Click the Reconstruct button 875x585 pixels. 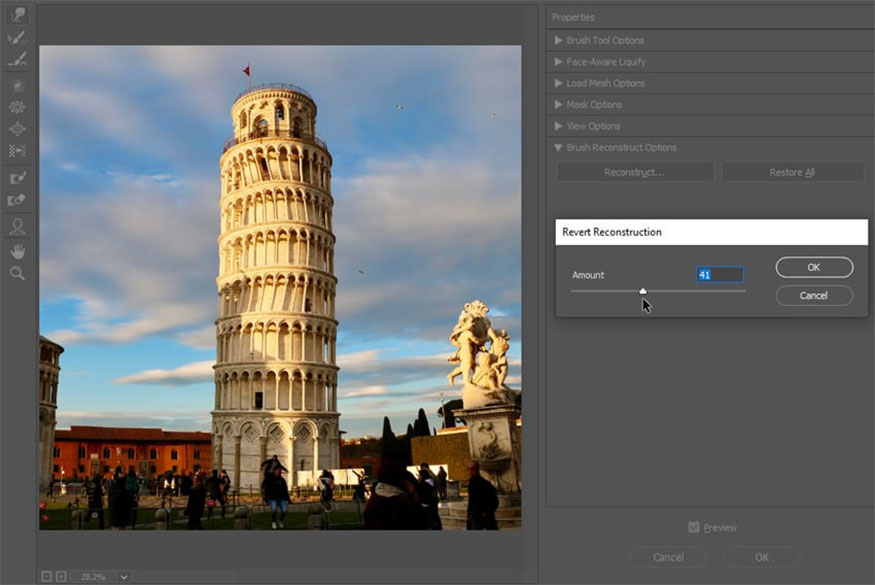[634, 171]
